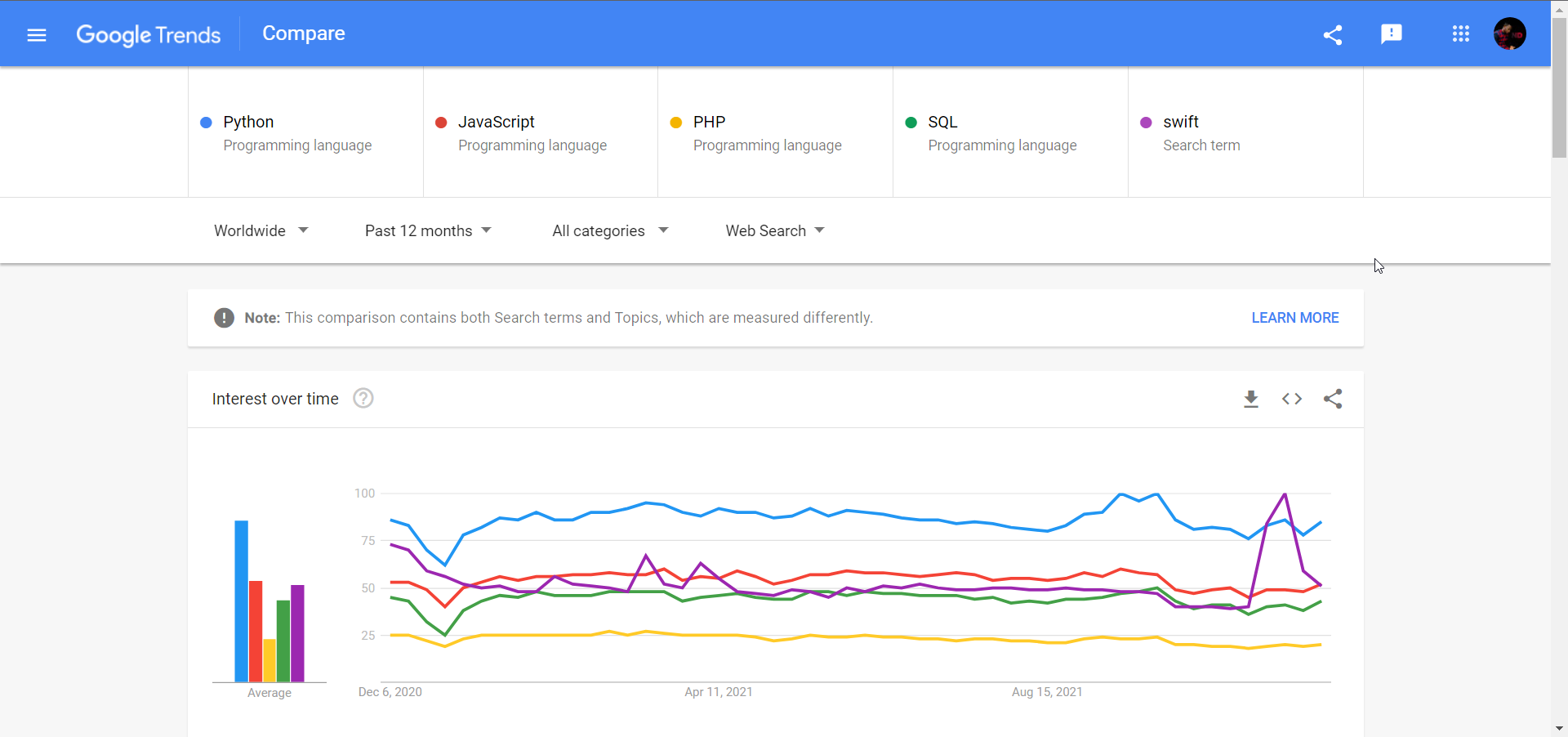Click the Average label under bars
This screenshot has width=1568, height=737.
tap(269, 693)
